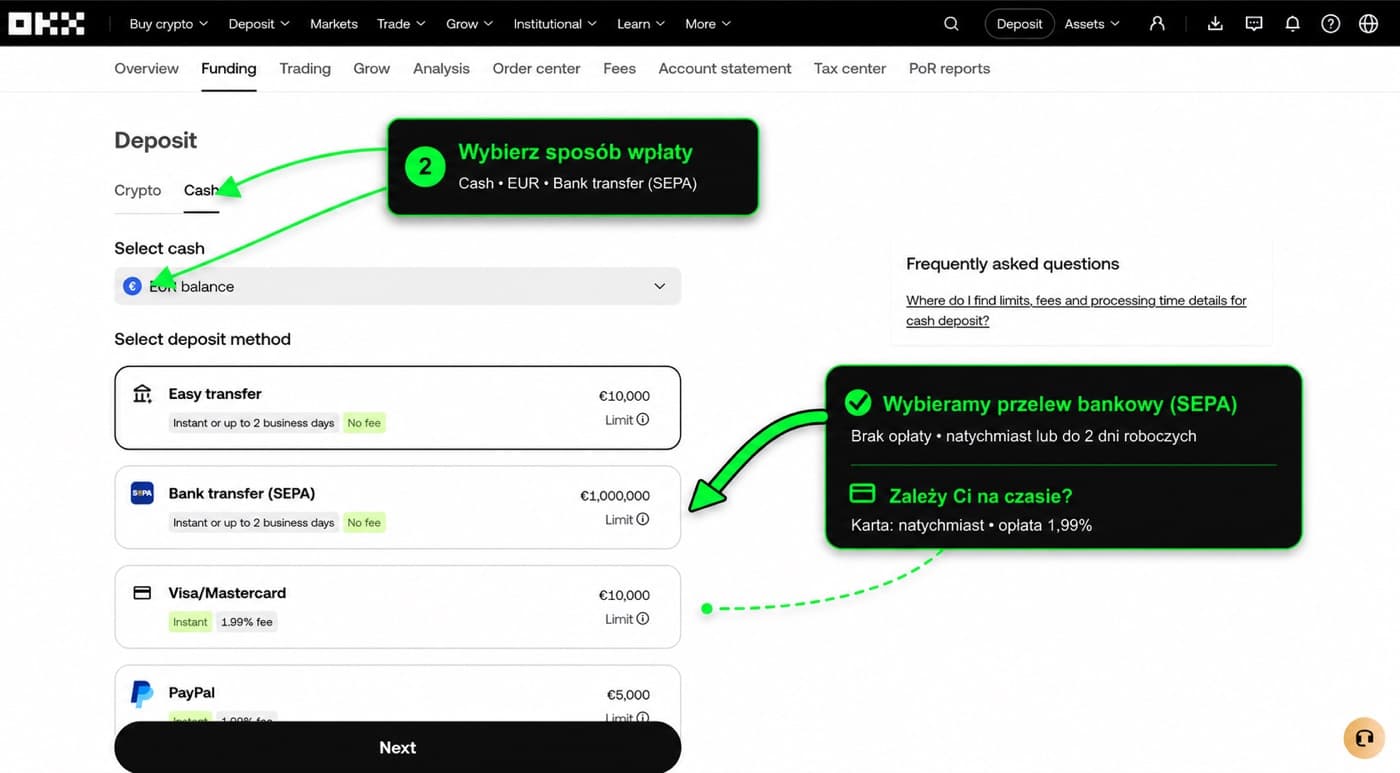Open the limits and fees FAQ link
Viewport: 1400px width, 773px height.
[1076, 310]
